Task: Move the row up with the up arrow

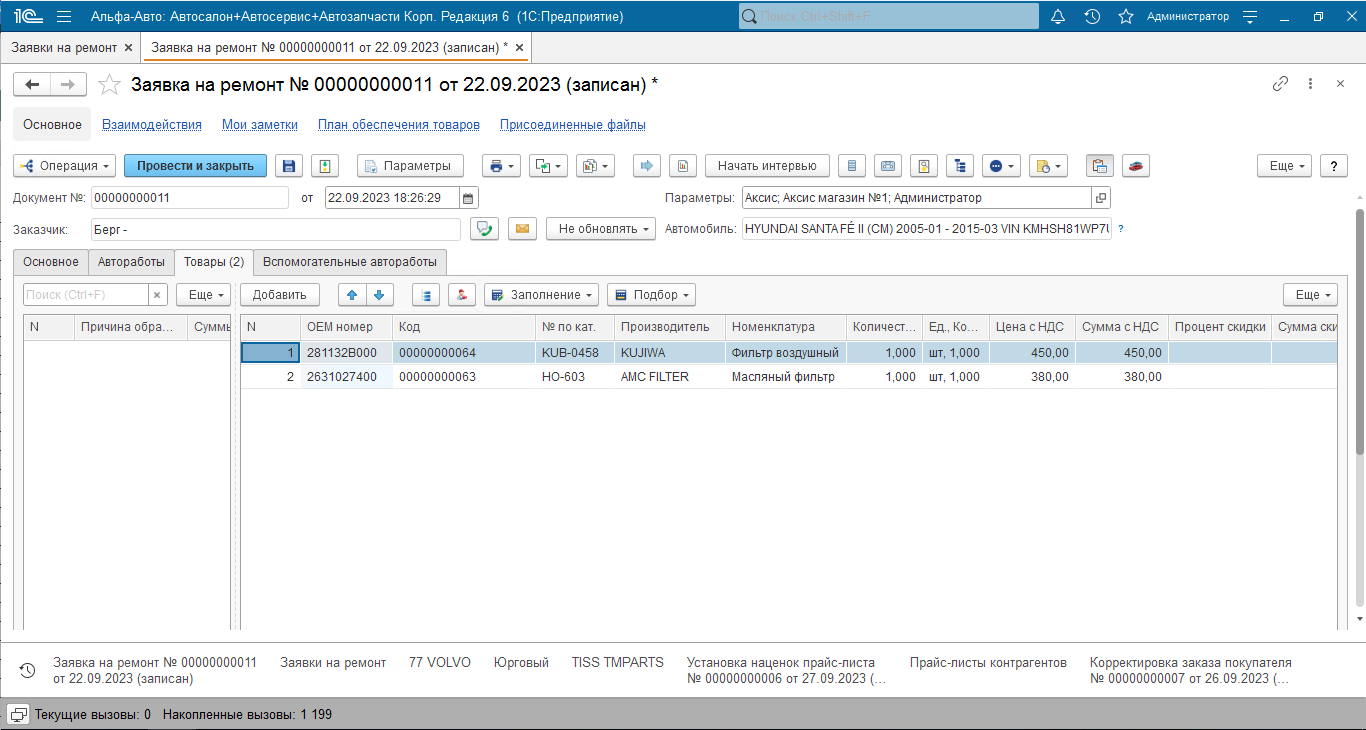Action: tap(352, 295)
